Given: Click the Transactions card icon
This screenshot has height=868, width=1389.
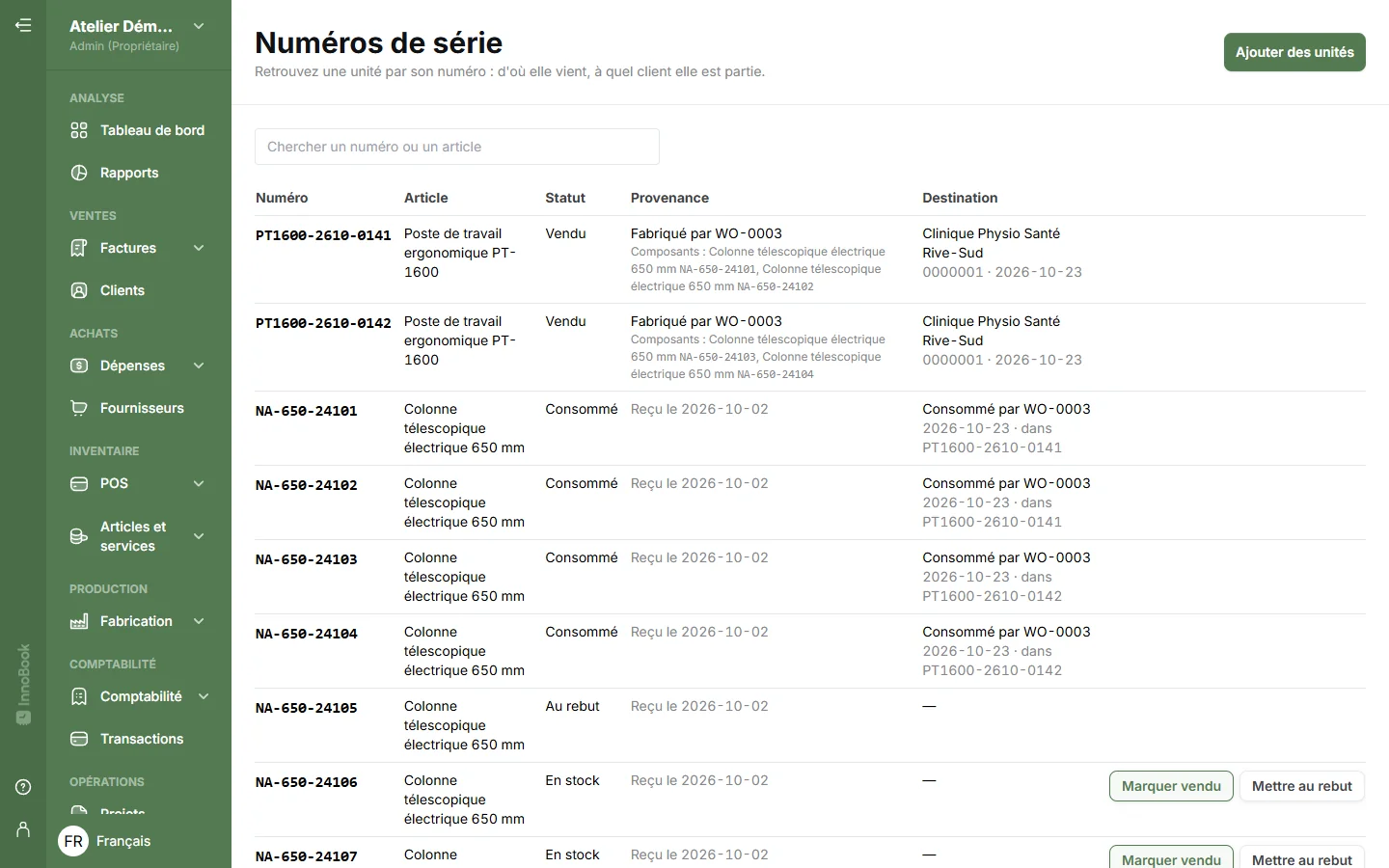Looking at the screenshot, I should click(x=79, y=739).
